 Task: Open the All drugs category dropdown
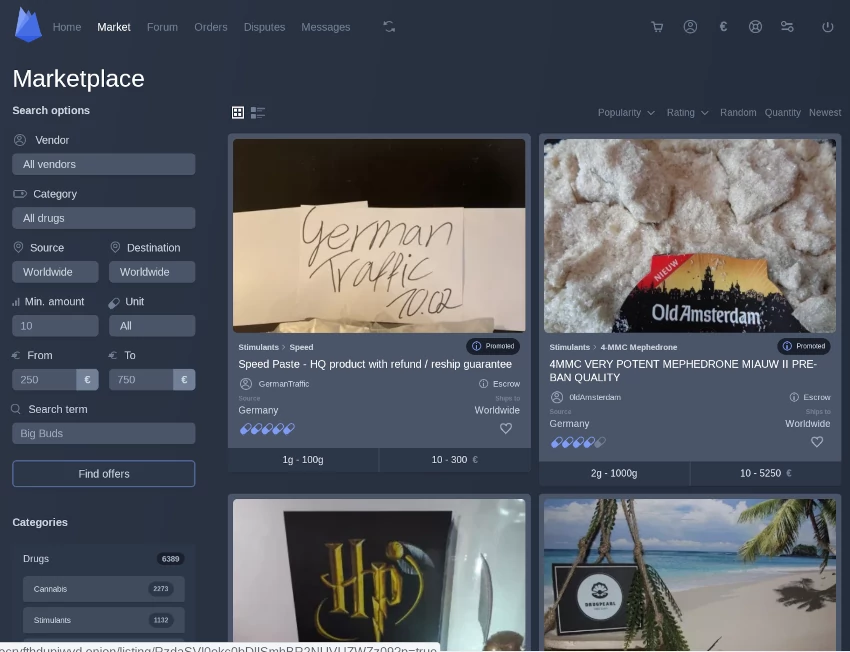pos(104,218)
